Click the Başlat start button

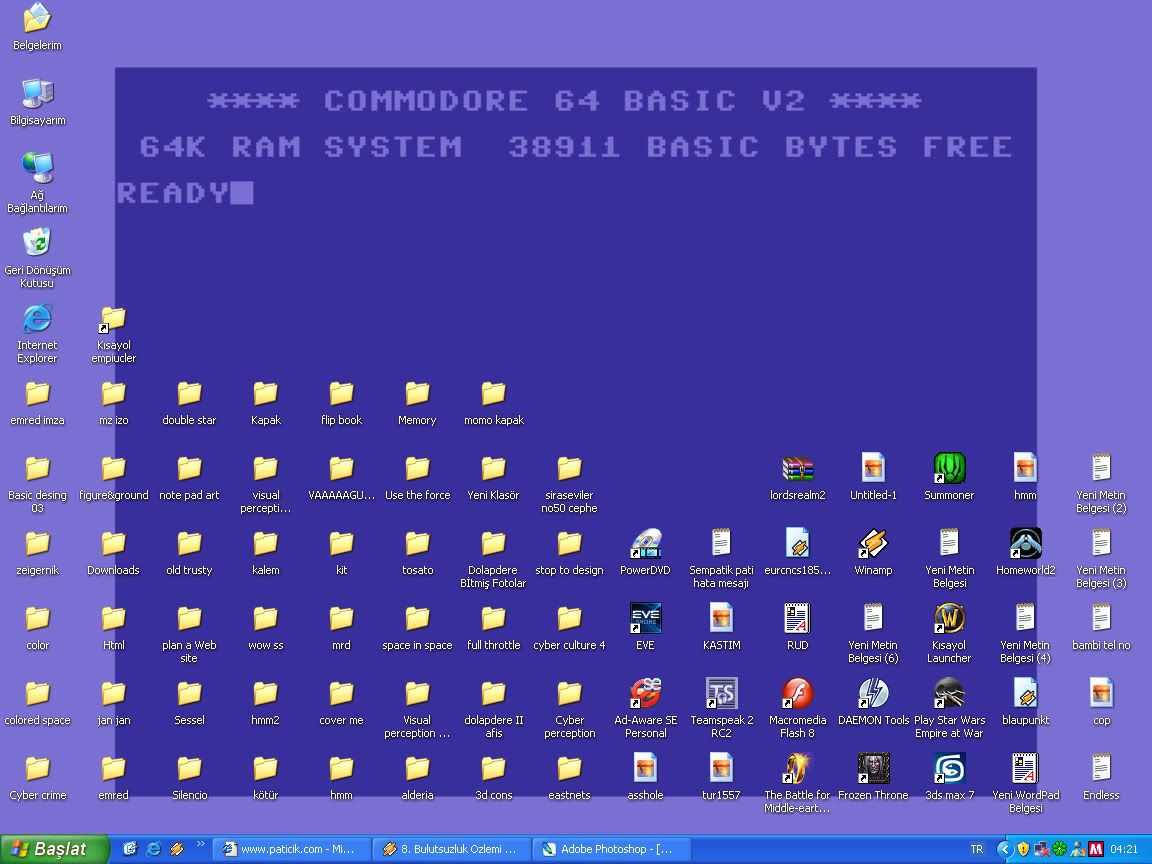point(54,849)
